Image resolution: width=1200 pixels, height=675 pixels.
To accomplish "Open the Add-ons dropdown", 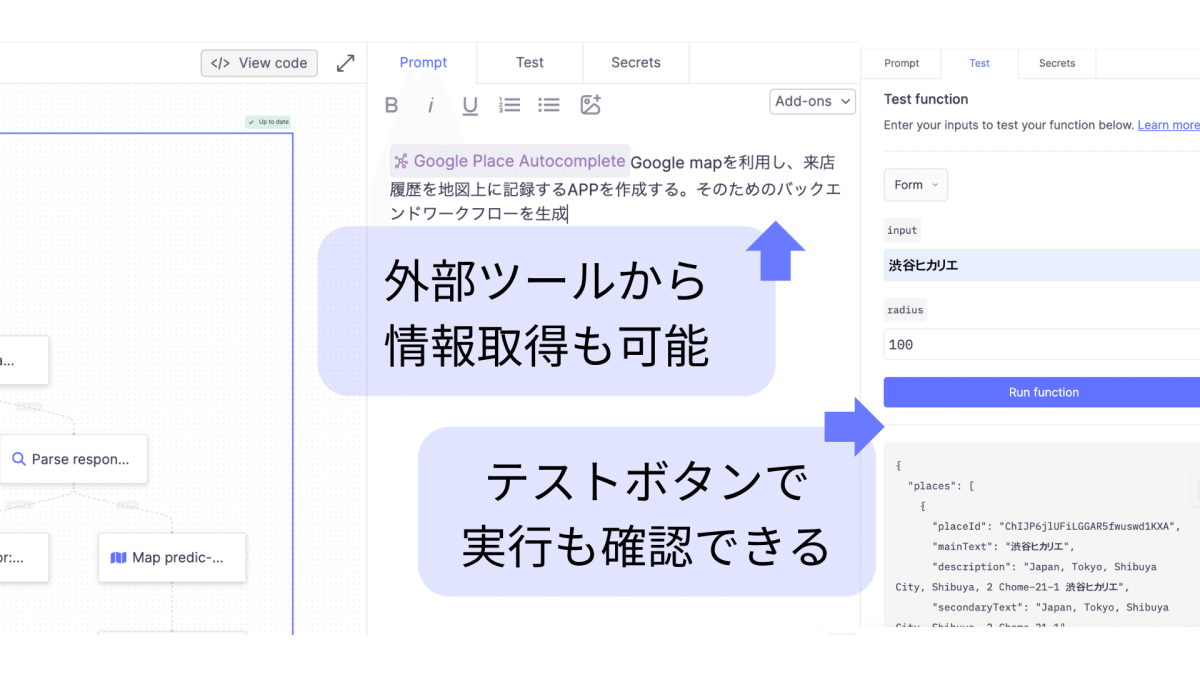I will tap(813, 101).
